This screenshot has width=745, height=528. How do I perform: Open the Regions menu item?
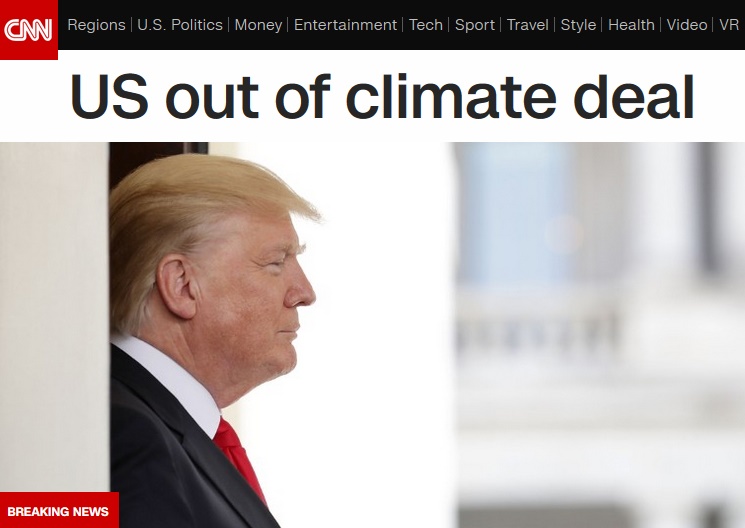pyautogui.click(x=96, y=25)
